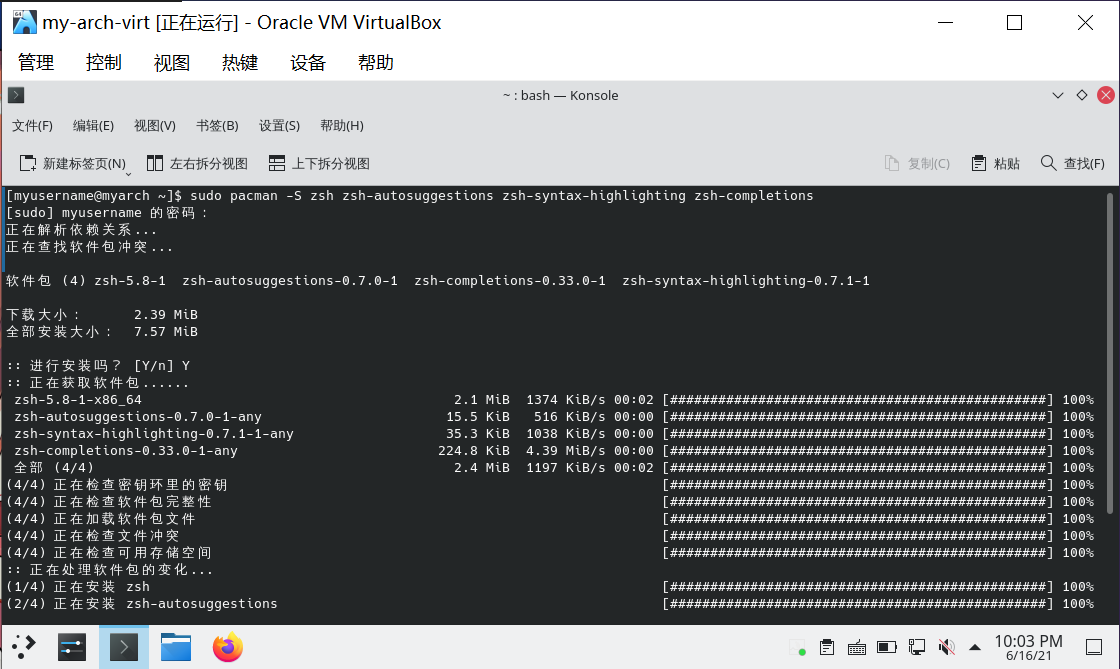Open Konsole's 书签 bookmarks menu
1120x669 pixels.
216,125
